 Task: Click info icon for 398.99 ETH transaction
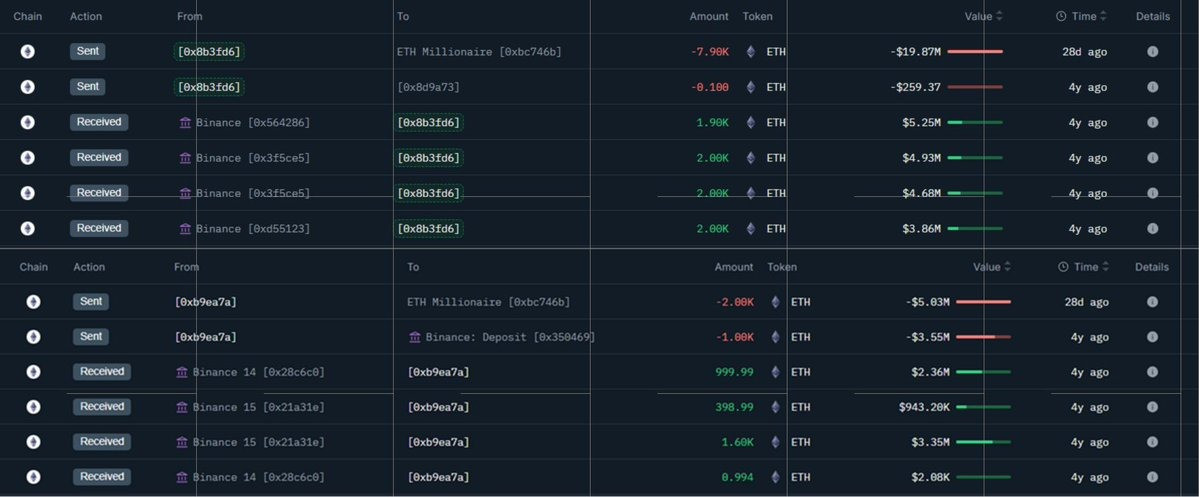(x=1152, y=407)
